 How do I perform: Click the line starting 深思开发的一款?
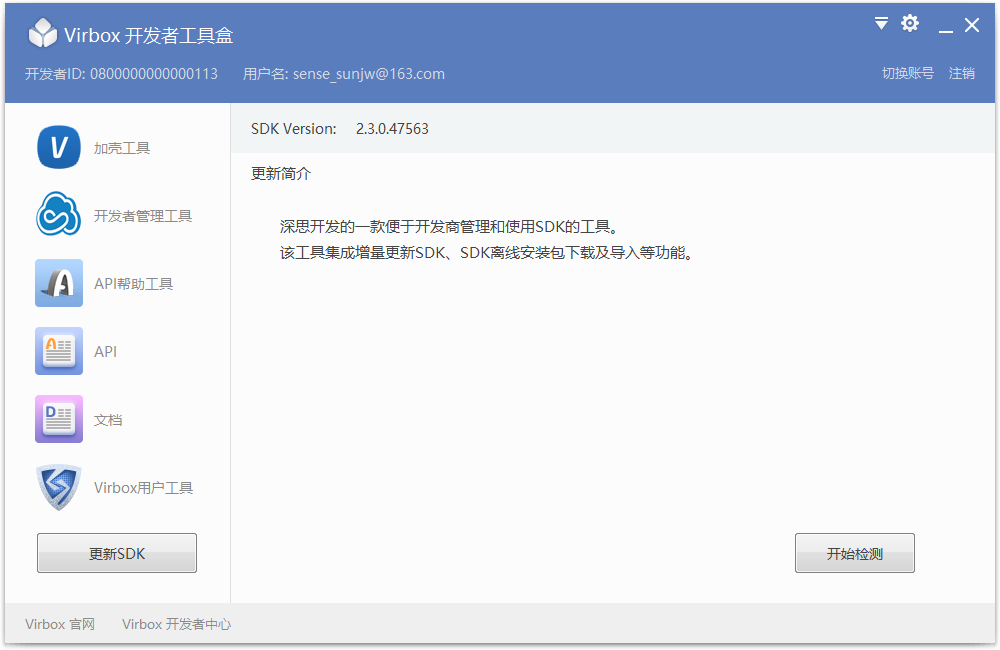click(448, 226)
